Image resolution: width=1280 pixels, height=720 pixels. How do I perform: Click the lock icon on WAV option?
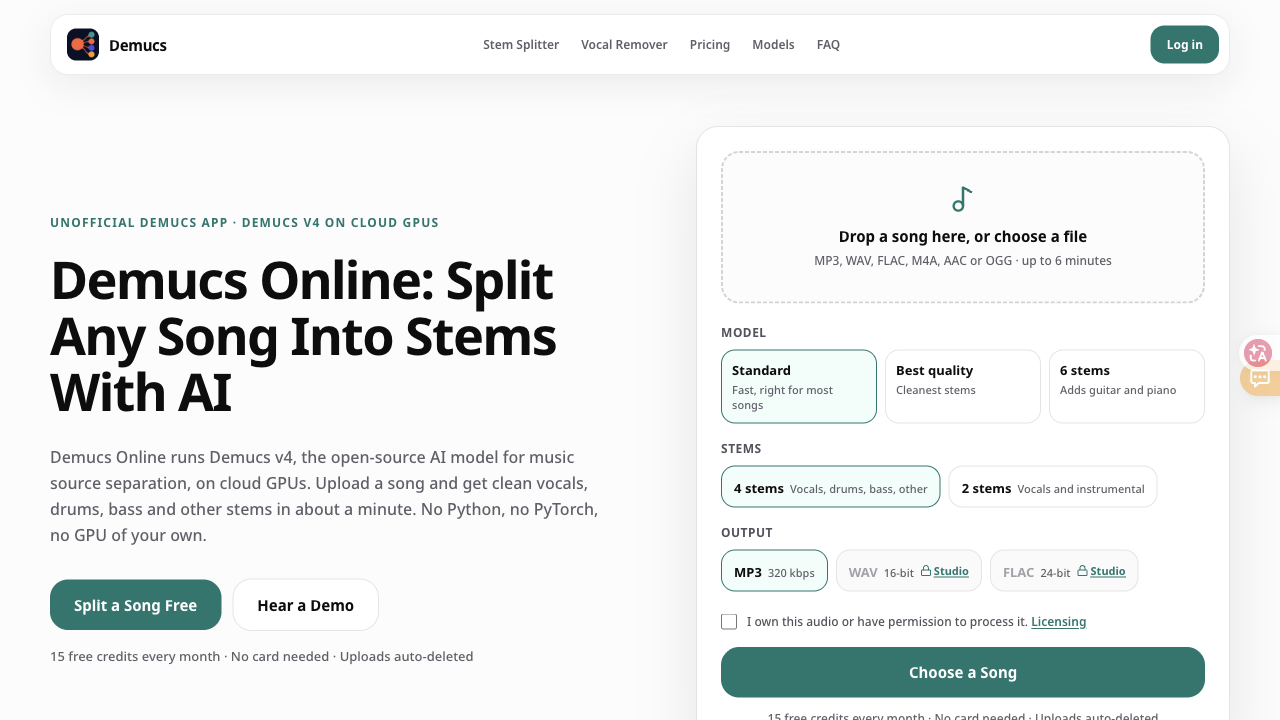(926, 571)
